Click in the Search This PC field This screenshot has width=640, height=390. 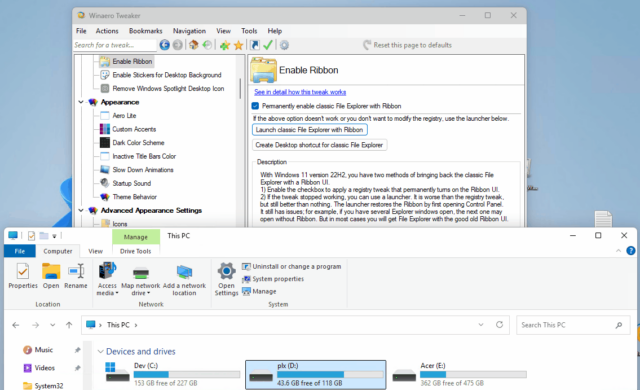[573, 325]
